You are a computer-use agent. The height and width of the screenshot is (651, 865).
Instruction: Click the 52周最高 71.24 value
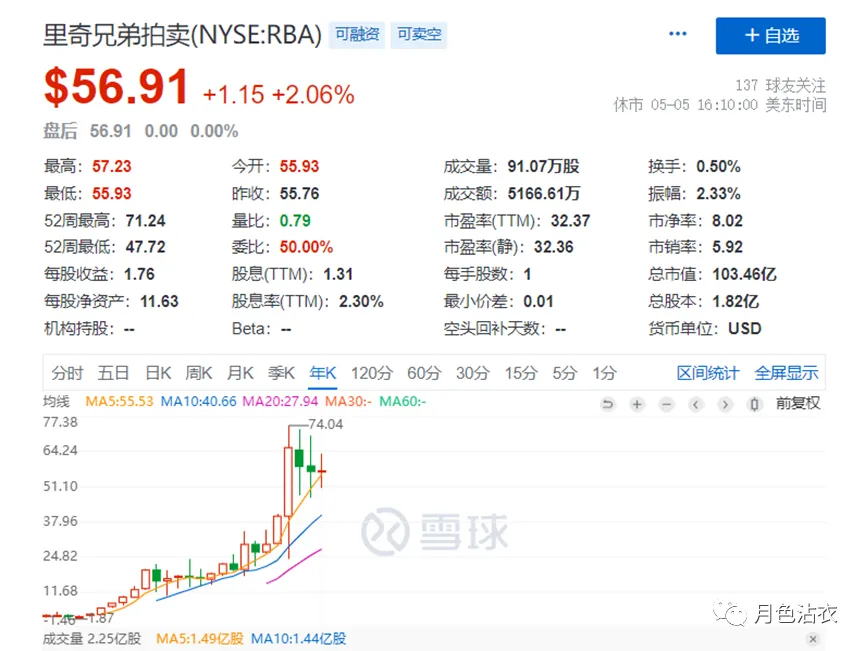[146, 221]
